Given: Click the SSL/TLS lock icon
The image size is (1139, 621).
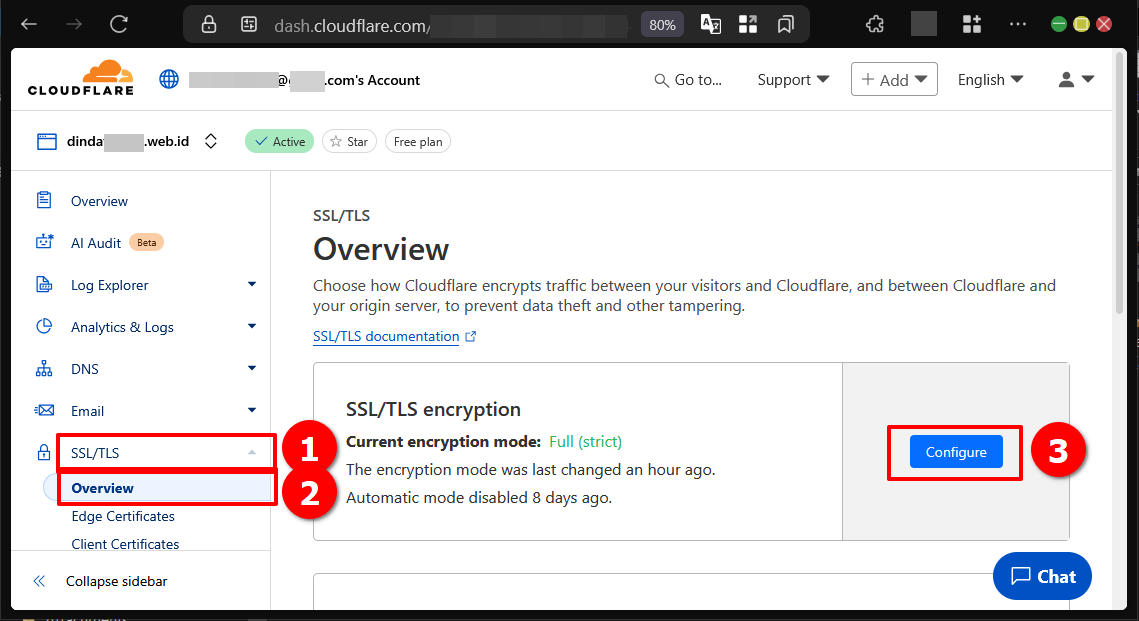Looking at the screenshot, I should (x=44, y=452).
